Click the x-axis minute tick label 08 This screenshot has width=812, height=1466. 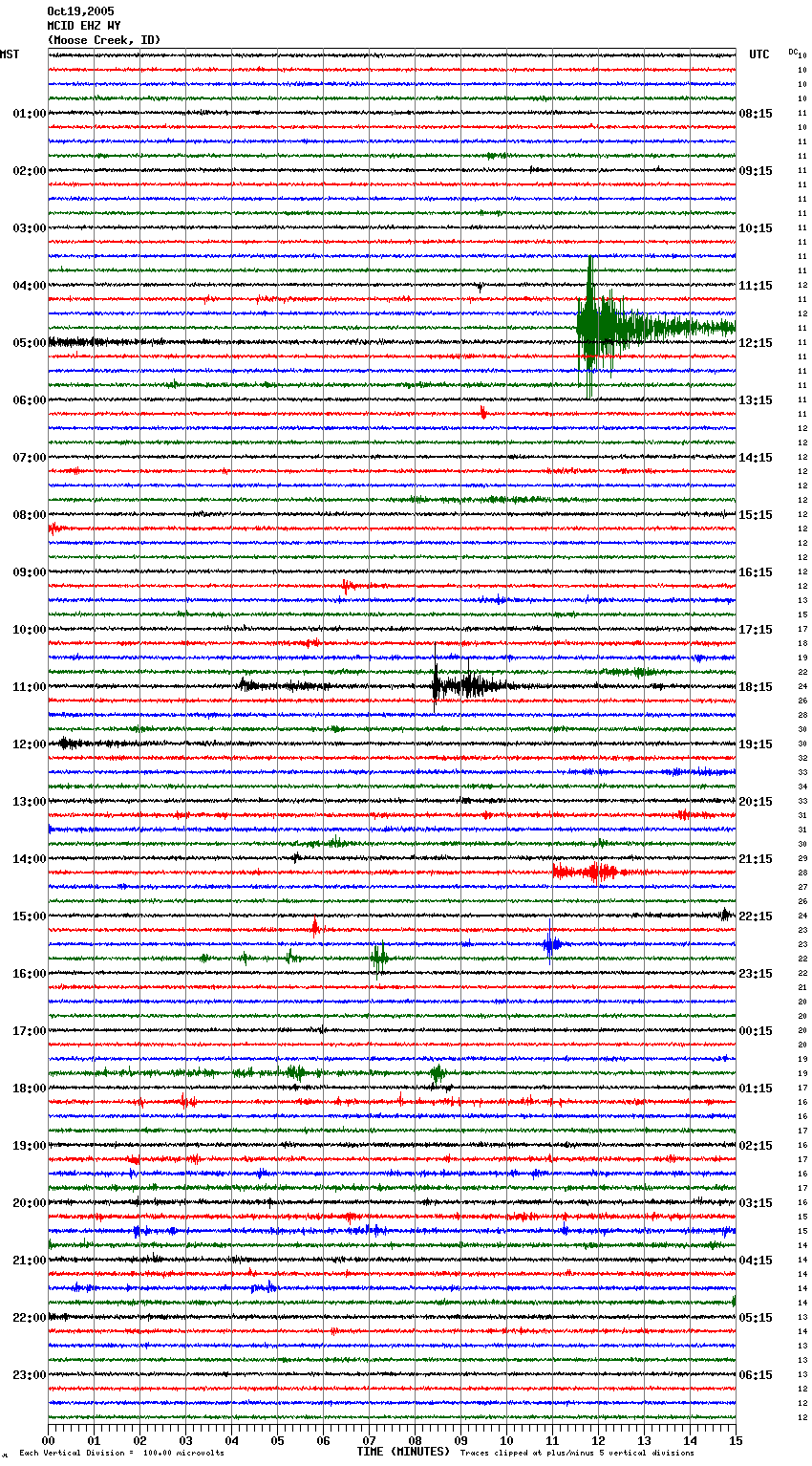(415, 1440)
